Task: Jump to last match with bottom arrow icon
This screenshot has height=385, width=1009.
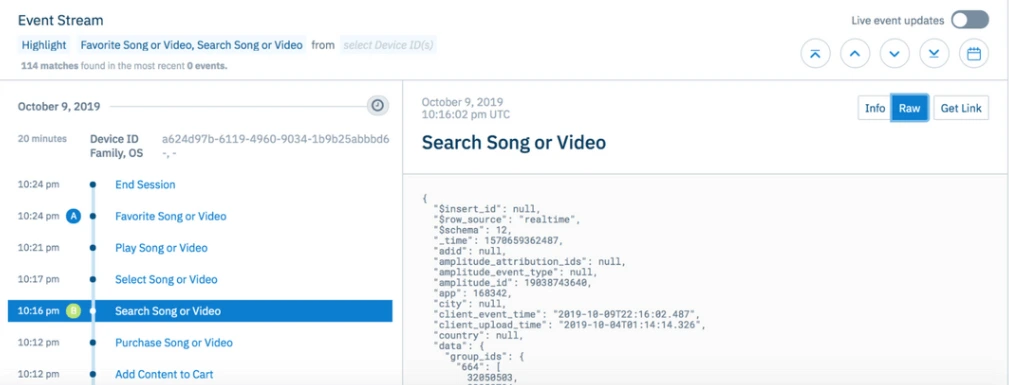Action: click(934, 54)
